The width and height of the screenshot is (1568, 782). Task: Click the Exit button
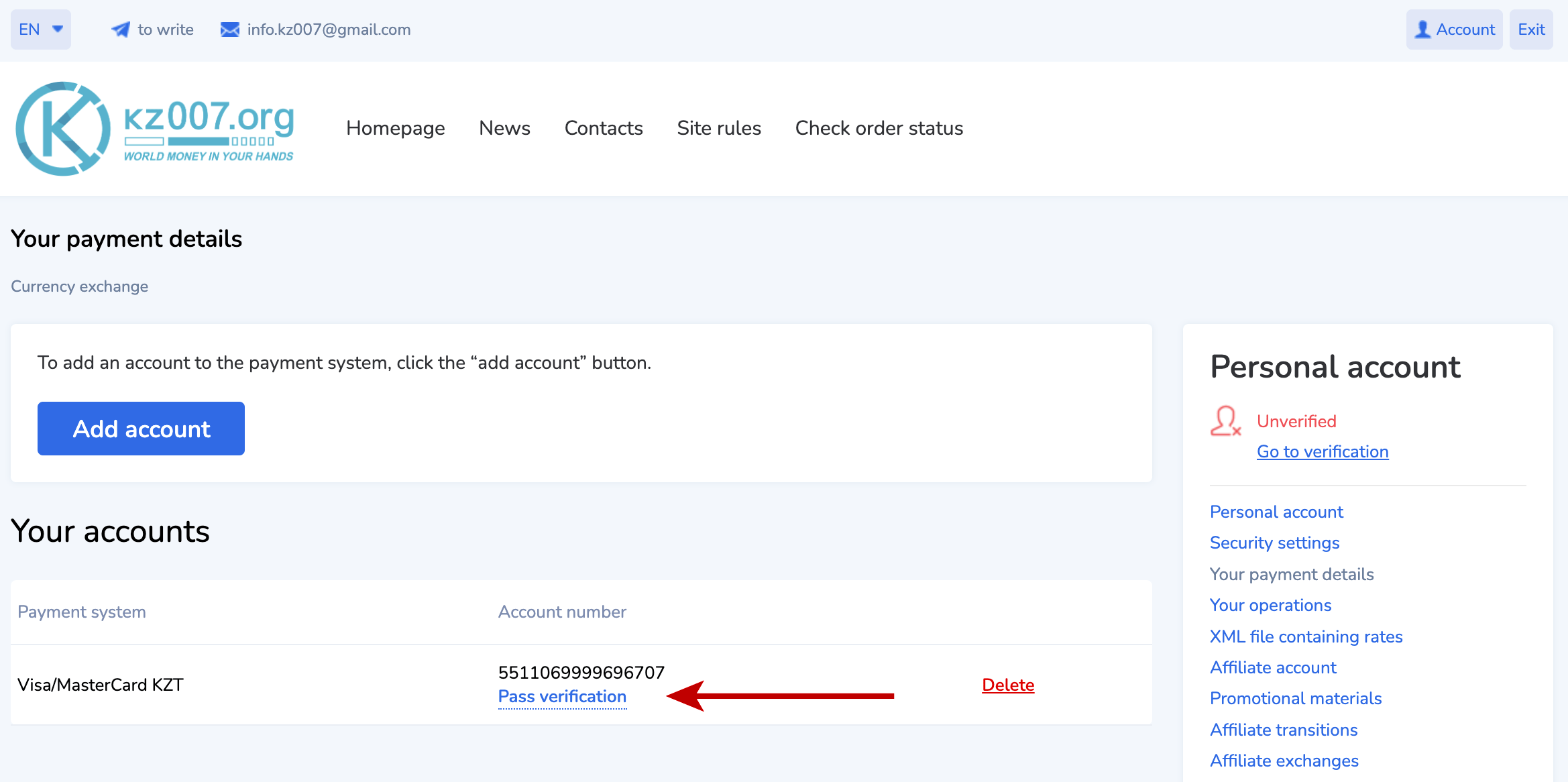pyautogui.click(x=1530, y=30)
